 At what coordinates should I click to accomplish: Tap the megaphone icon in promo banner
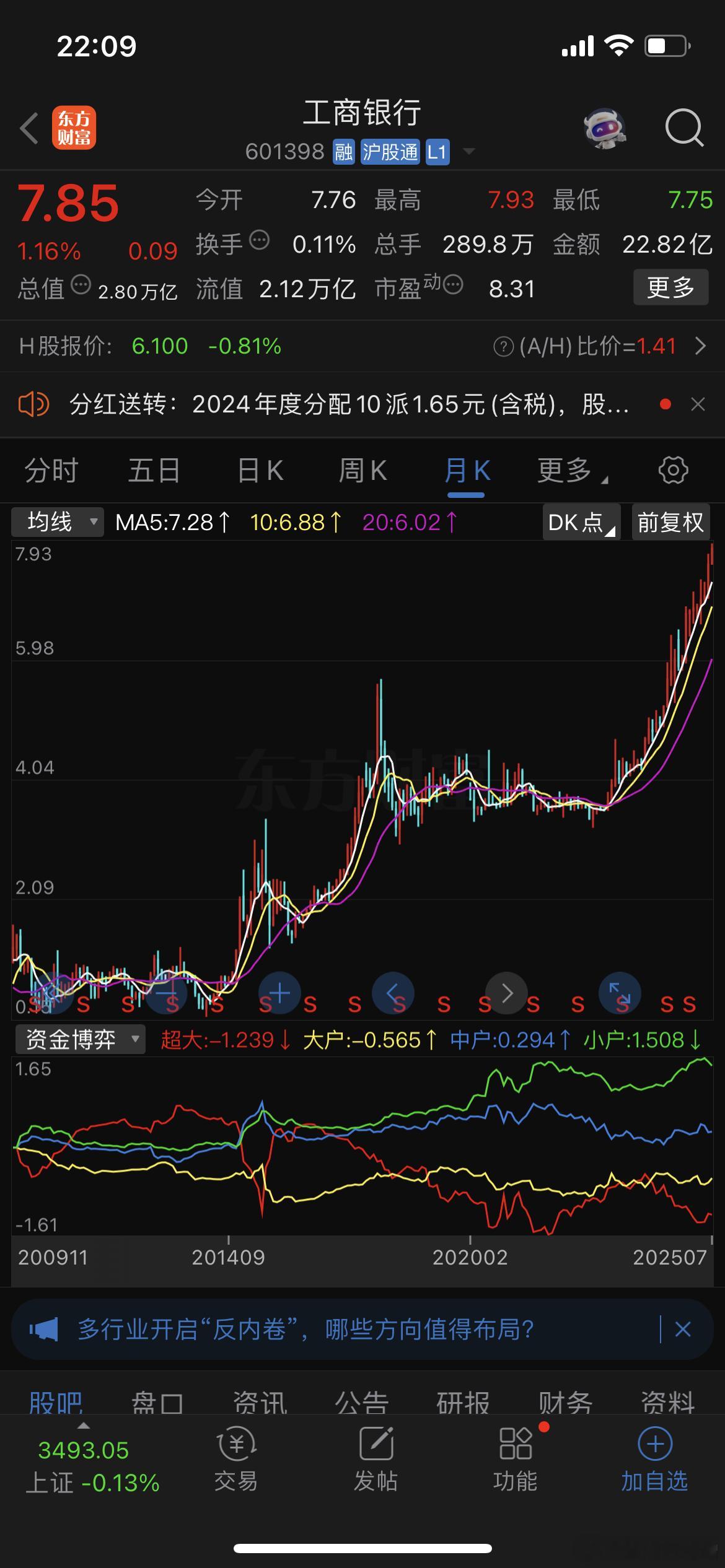tap(44, 1330)
